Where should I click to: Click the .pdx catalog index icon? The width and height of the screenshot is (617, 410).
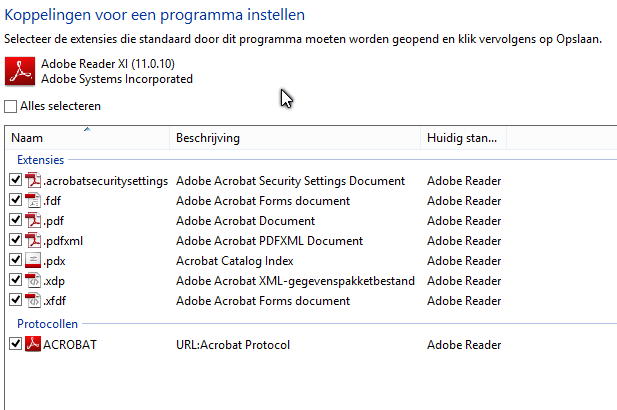(x=33, y=261)
